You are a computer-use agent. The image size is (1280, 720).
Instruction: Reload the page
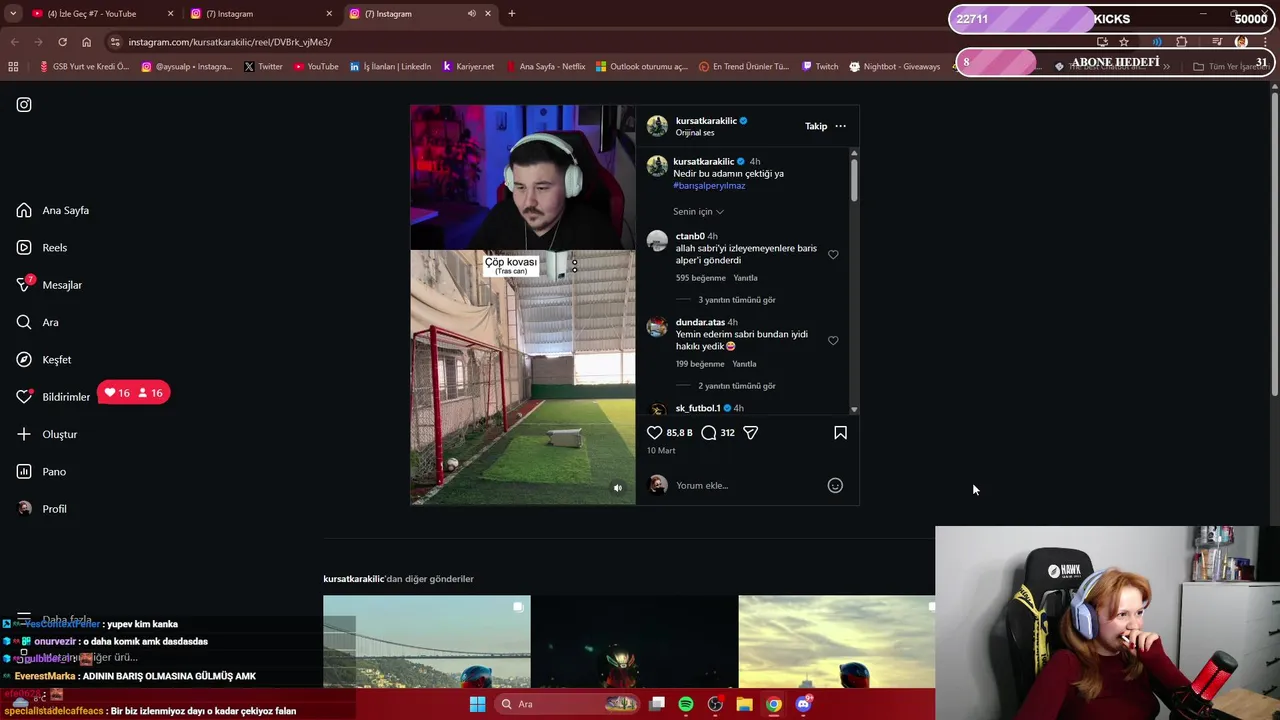coord(62,42)
